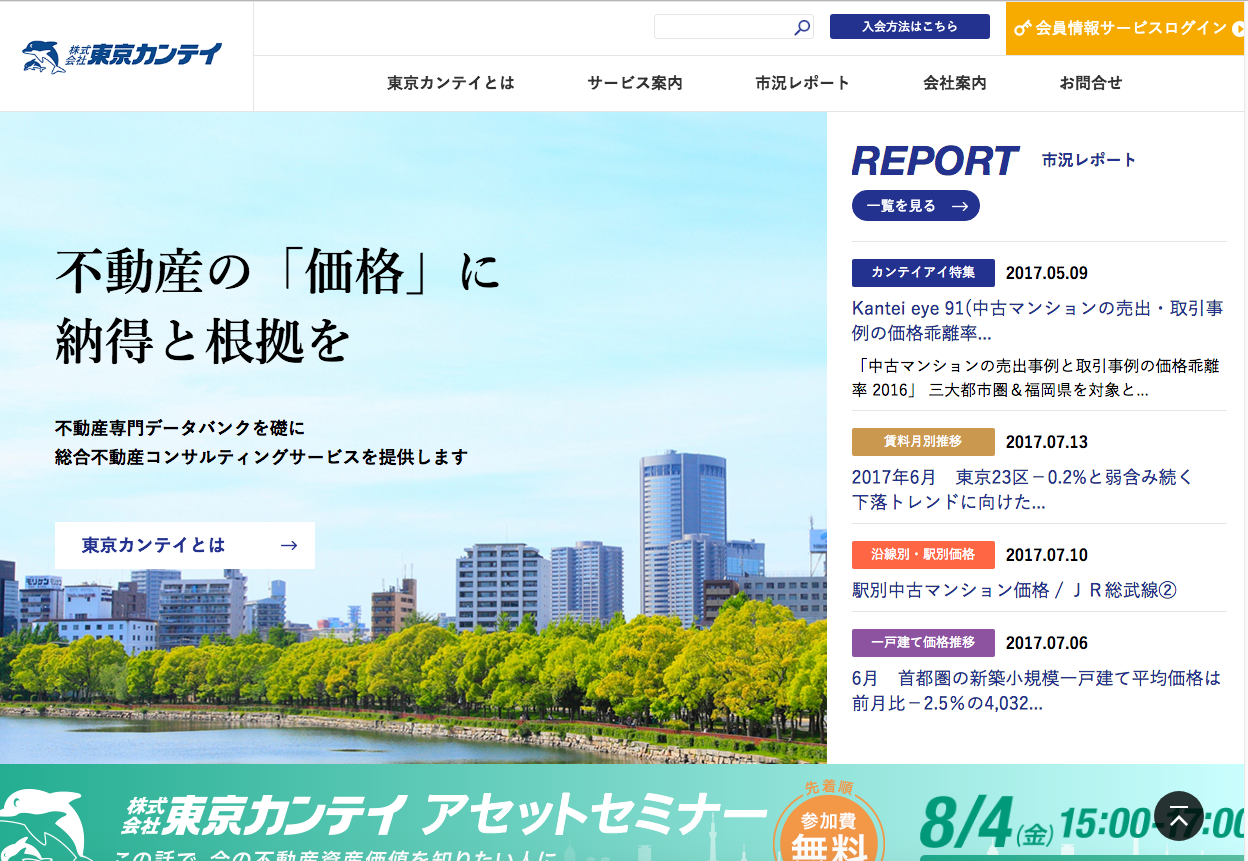Select 会社案内 in the navigation bar
Image resolution: width=1248 pixels, height=861 pixels.
[954, 83]
